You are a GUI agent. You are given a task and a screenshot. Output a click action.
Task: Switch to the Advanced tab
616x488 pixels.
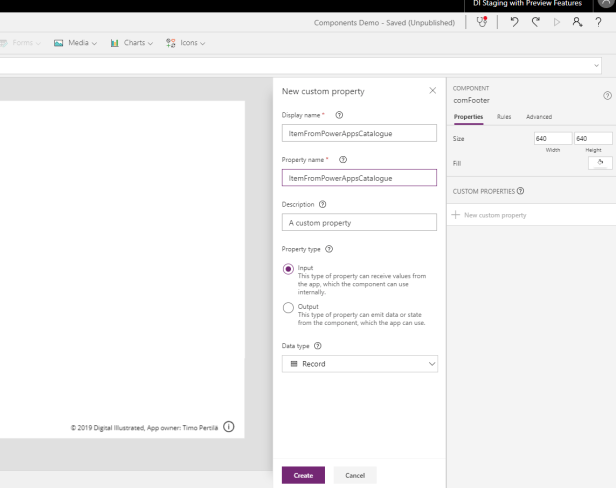pyautogui.click(x=538, y=117)
